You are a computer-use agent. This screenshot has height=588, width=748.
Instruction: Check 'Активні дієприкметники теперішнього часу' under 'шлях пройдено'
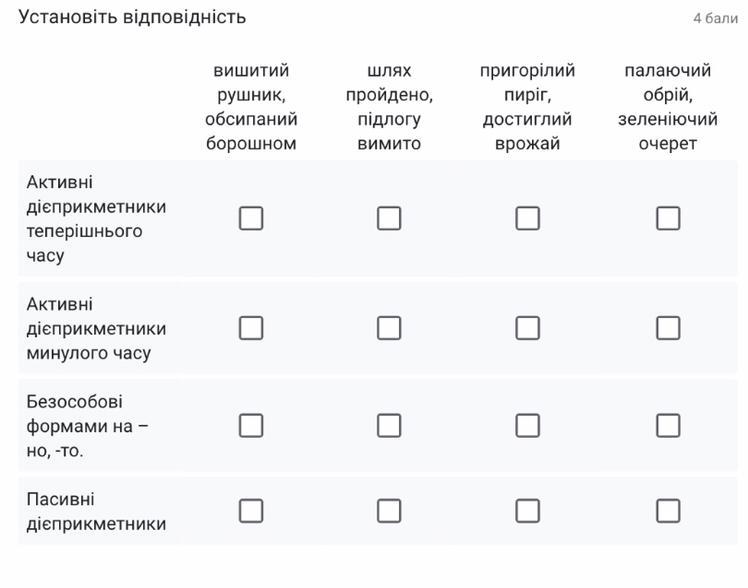click(x=389, y=218)
